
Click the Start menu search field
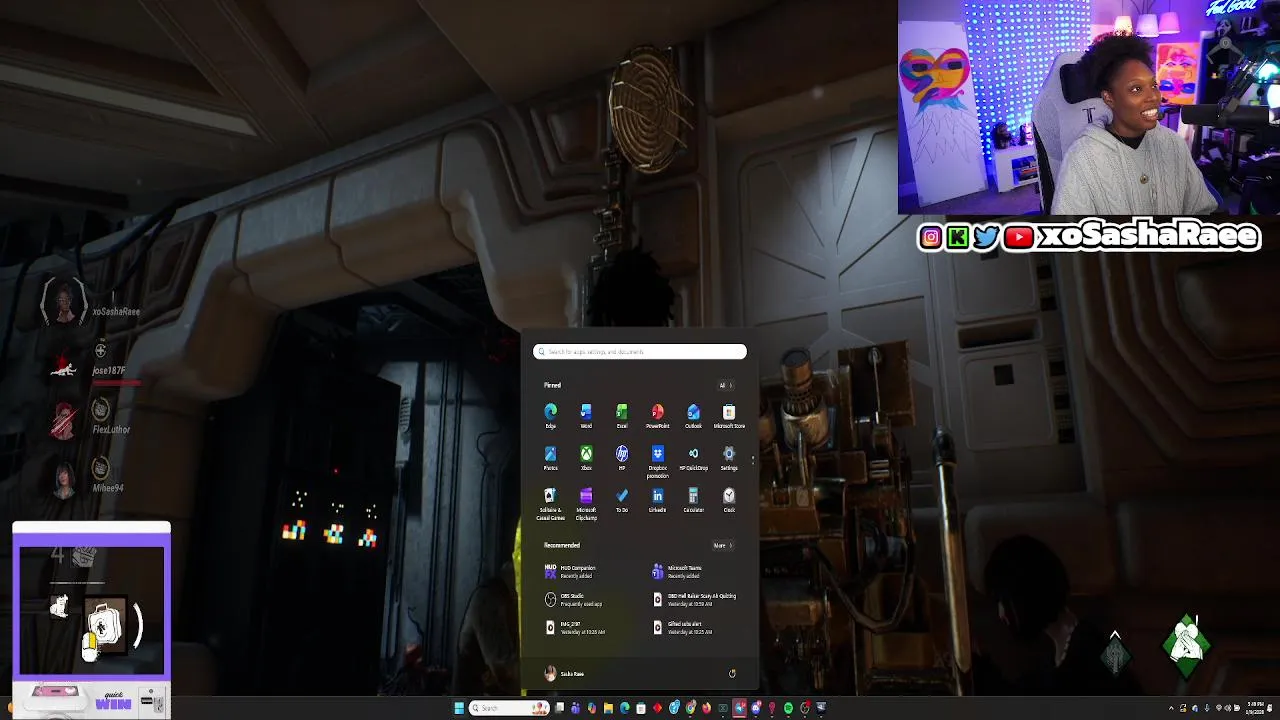(x=640, y=352)
